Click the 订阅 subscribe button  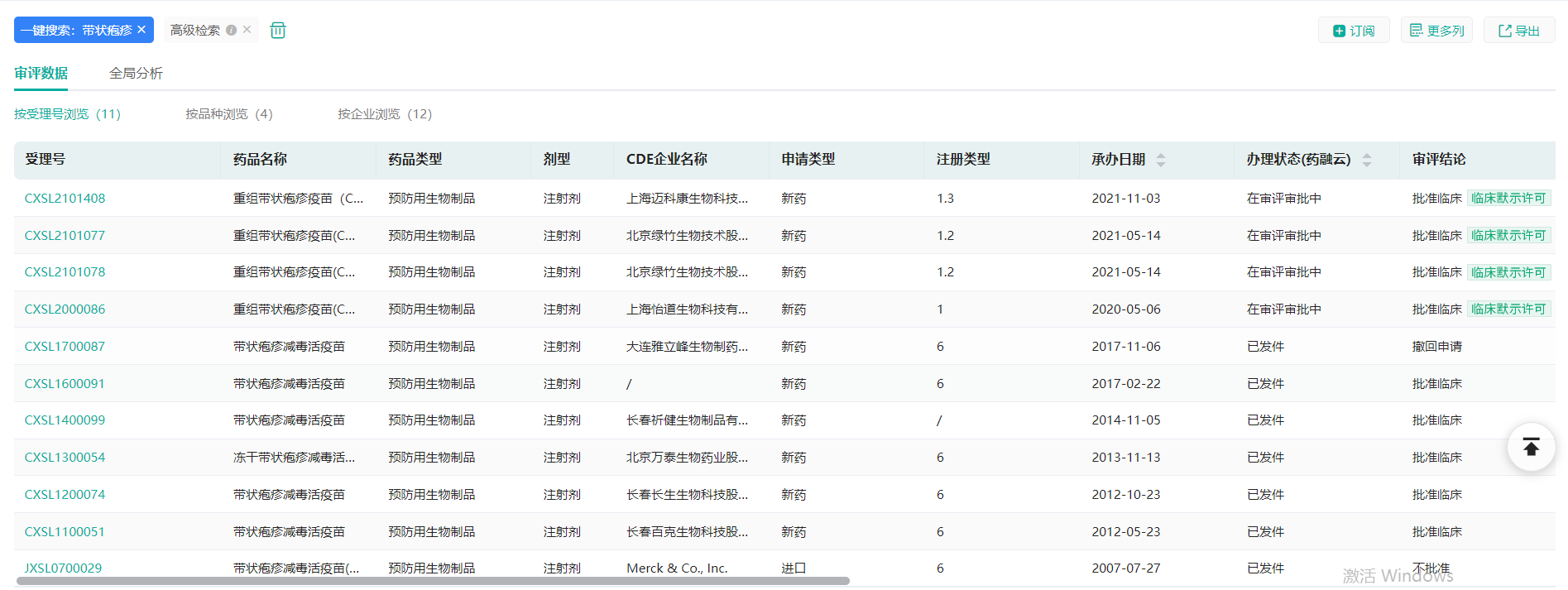(1354, 31)
